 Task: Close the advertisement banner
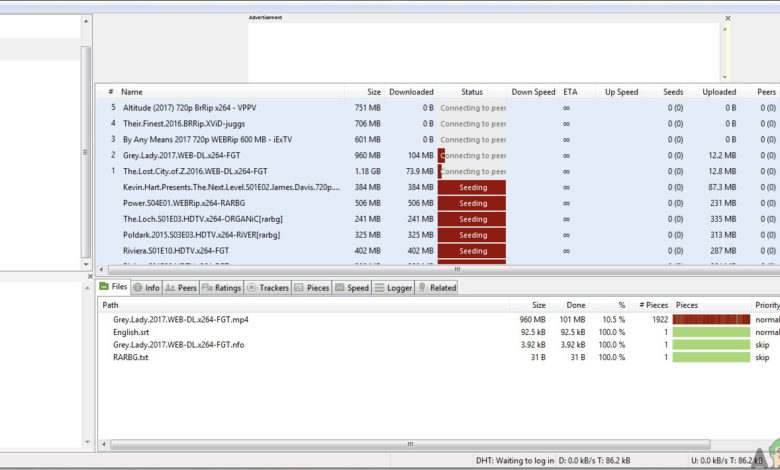[728, 18]
